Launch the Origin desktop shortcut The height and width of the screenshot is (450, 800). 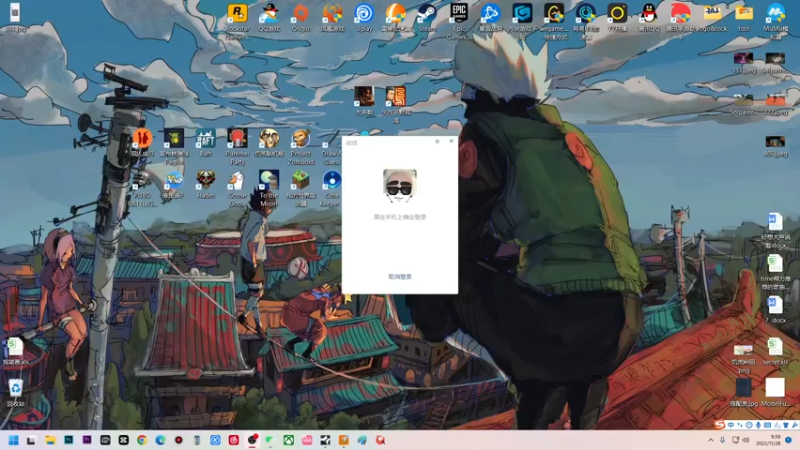tap(301, 17)
